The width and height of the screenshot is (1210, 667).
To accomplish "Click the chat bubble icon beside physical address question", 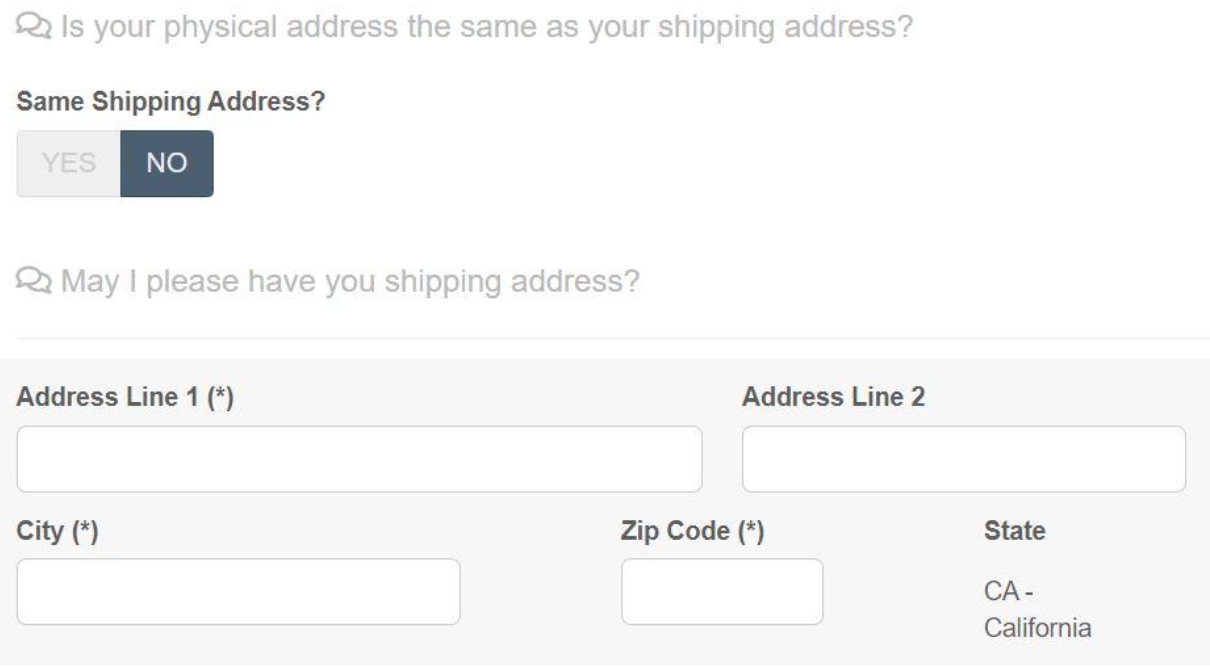I will point(30,25).
